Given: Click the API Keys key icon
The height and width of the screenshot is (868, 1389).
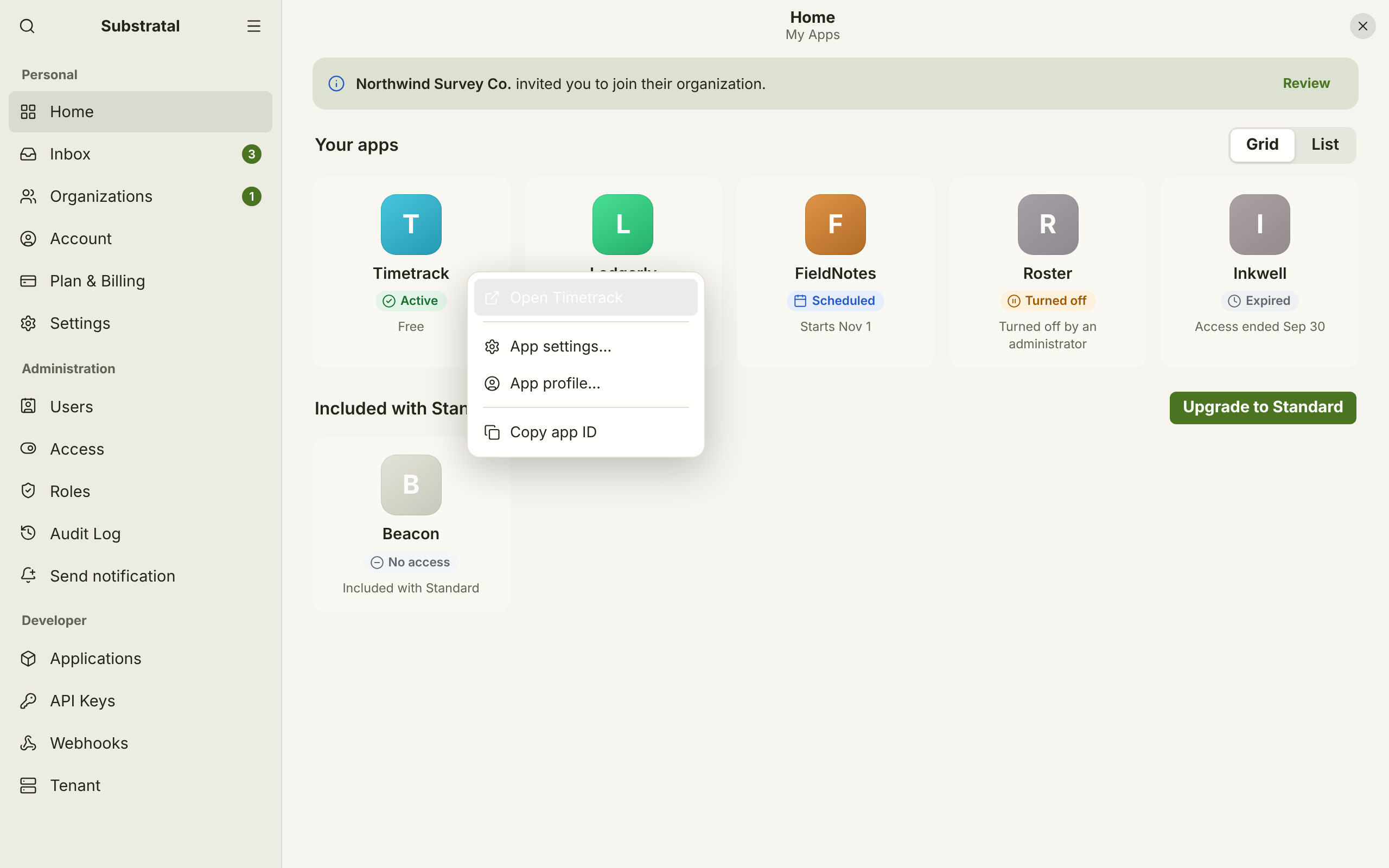Looking at the screenshot, I should (28, 701).
